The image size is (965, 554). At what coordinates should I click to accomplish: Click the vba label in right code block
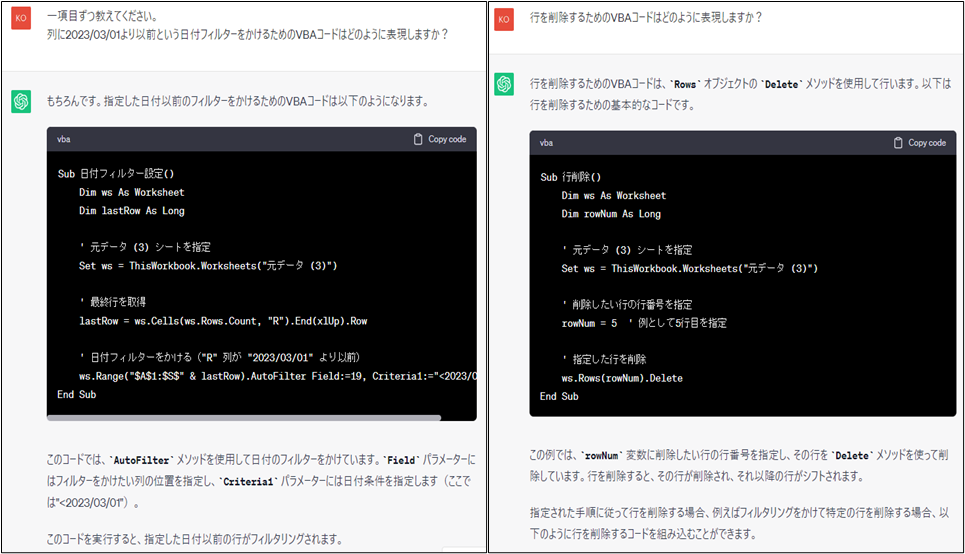pos(547,143)
